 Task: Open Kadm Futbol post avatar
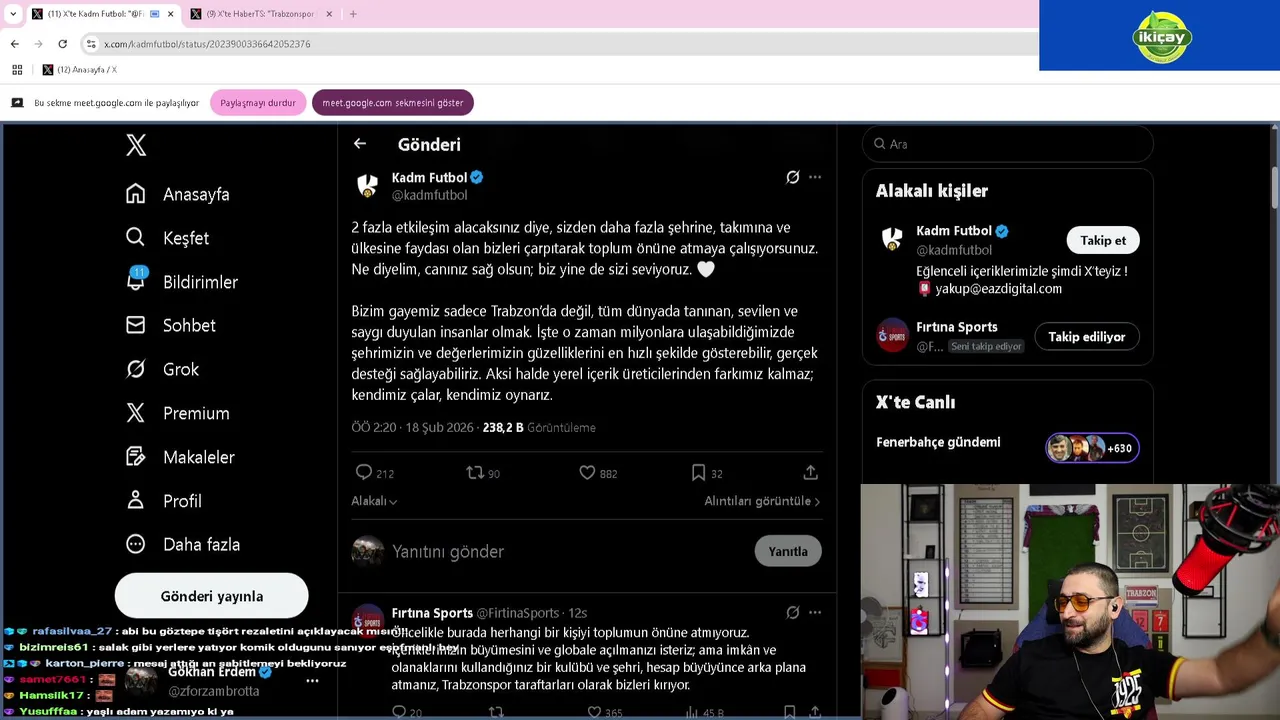[367, 186]
